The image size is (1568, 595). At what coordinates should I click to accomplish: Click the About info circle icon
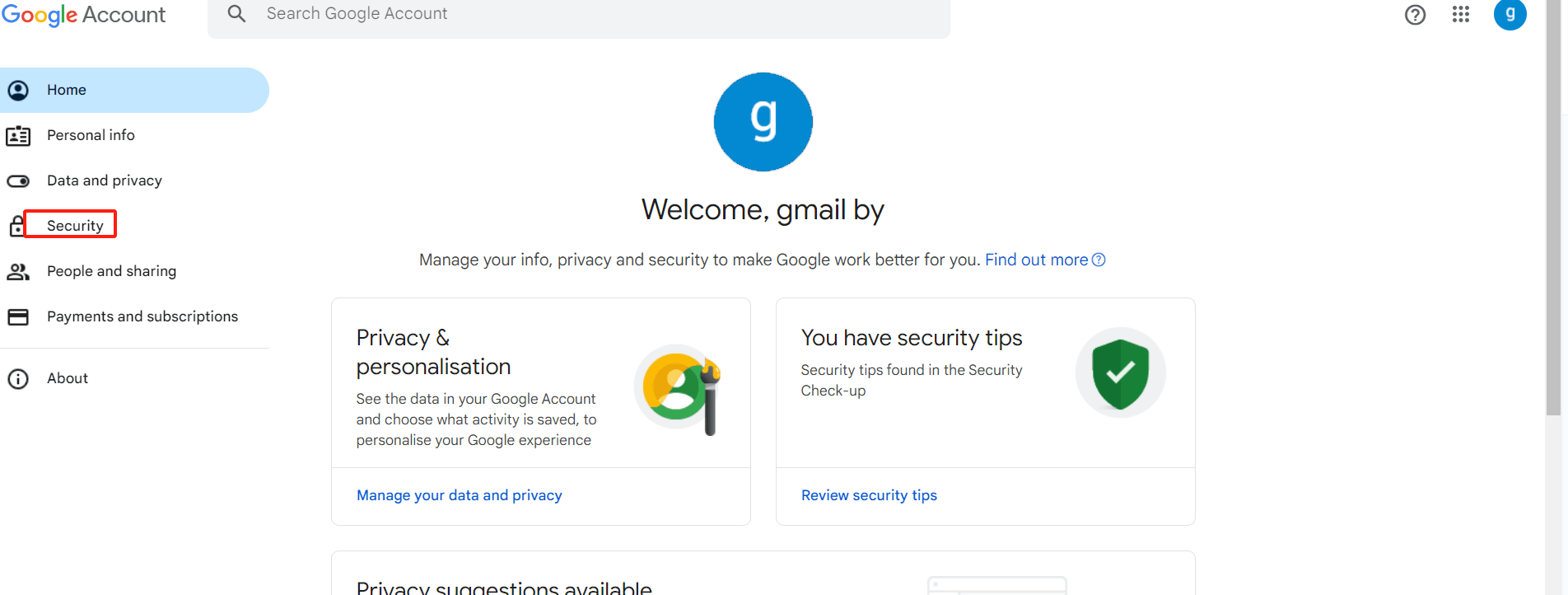[18, 379]
